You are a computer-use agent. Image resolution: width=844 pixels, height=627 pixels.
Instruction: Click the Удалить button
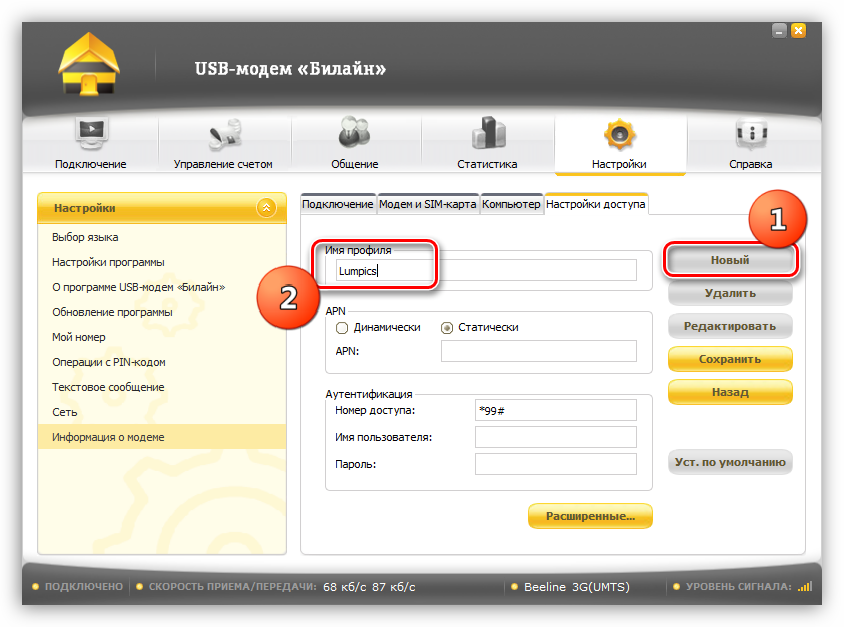click(x=730, y=293)
